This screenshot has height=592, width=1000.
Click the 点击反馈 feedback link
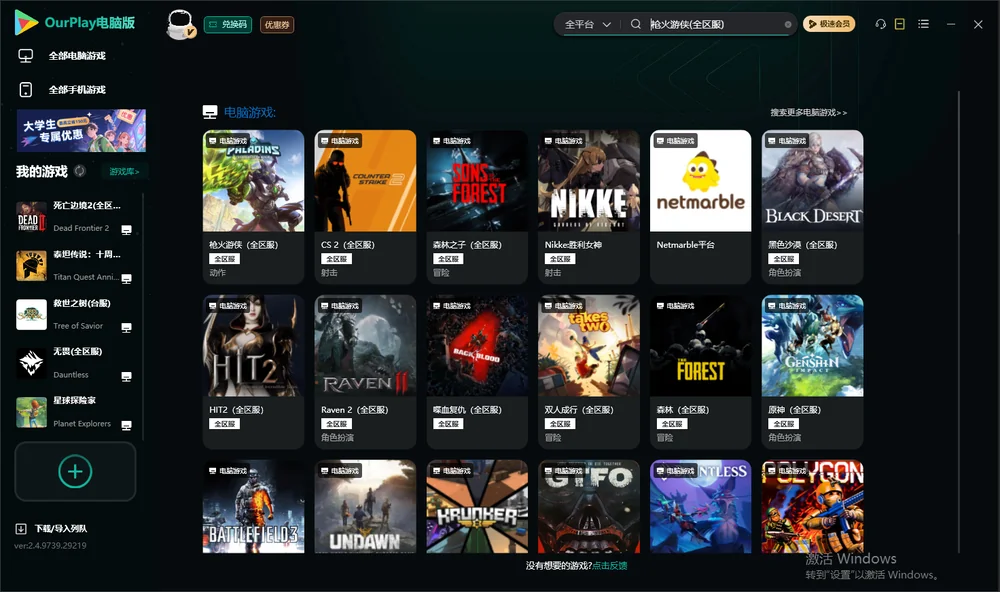610,565
